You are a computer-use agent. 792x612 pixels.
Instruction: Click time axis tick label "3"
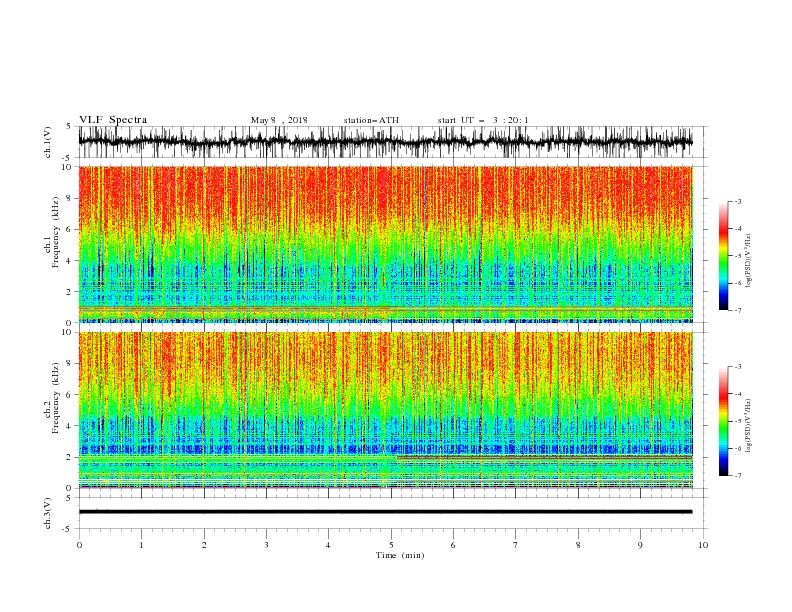pyautogui.click(x=266, y=545)
